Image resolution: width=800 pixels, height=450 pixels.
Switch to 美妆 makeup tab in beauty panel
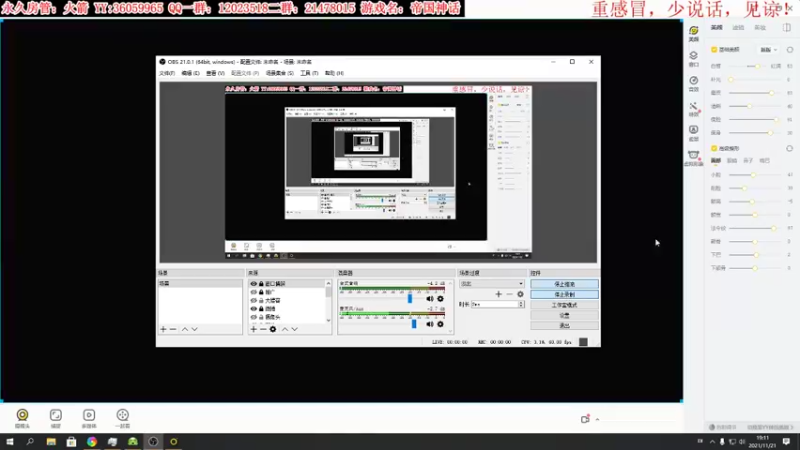760,28
